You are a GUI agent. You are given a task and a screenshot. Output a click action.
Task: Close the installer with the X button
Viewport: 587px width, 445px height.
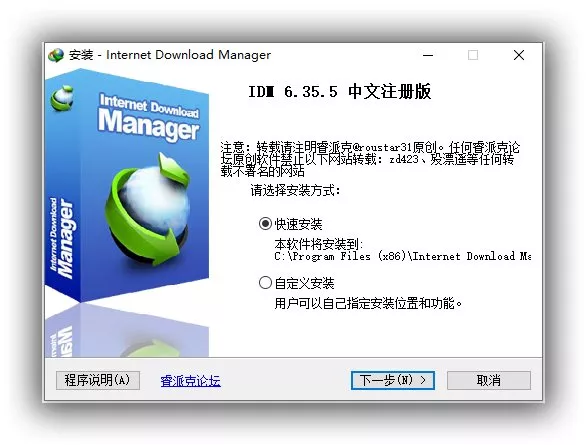point(518,55)
